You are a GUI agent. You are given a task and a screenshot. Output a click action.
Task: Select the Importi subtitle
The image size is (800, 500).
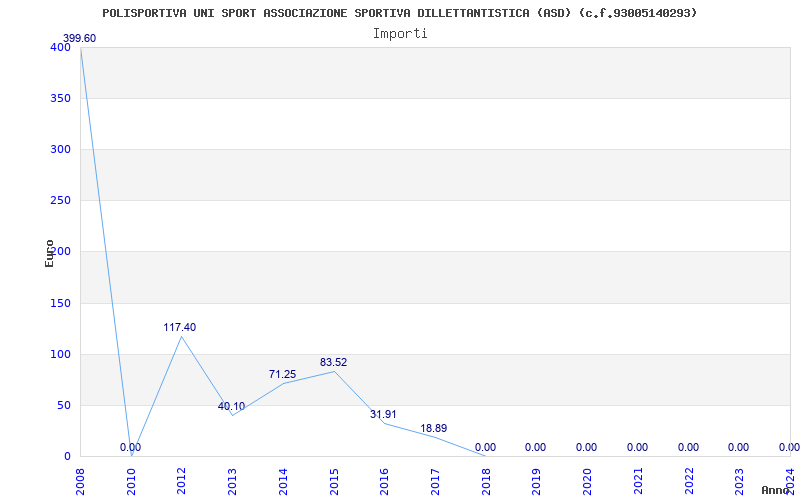pos(400,33)
